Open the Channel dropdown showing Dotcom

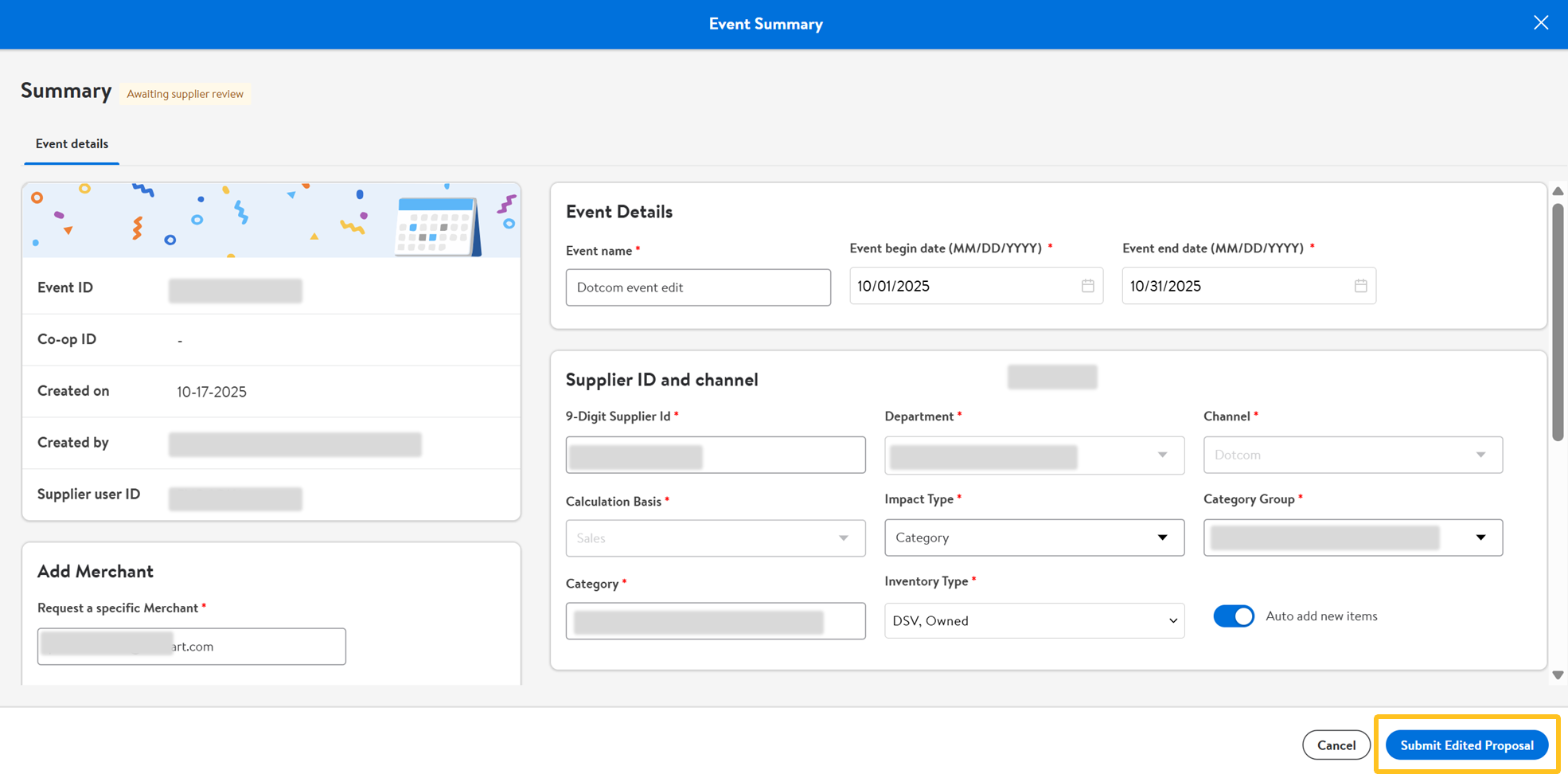pyautogui.click(x=1352, y=455)
